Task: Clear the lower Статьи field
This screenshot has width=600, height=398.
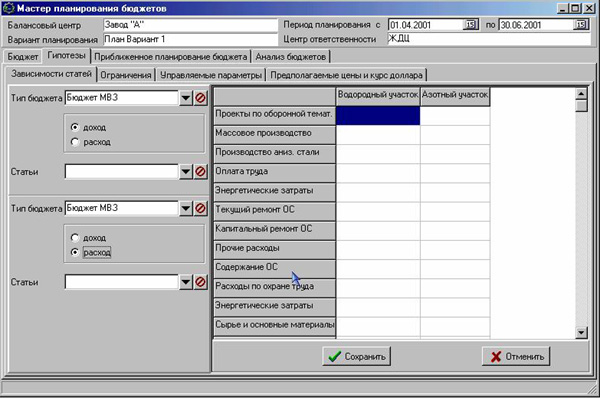Action: coord(200,282)
